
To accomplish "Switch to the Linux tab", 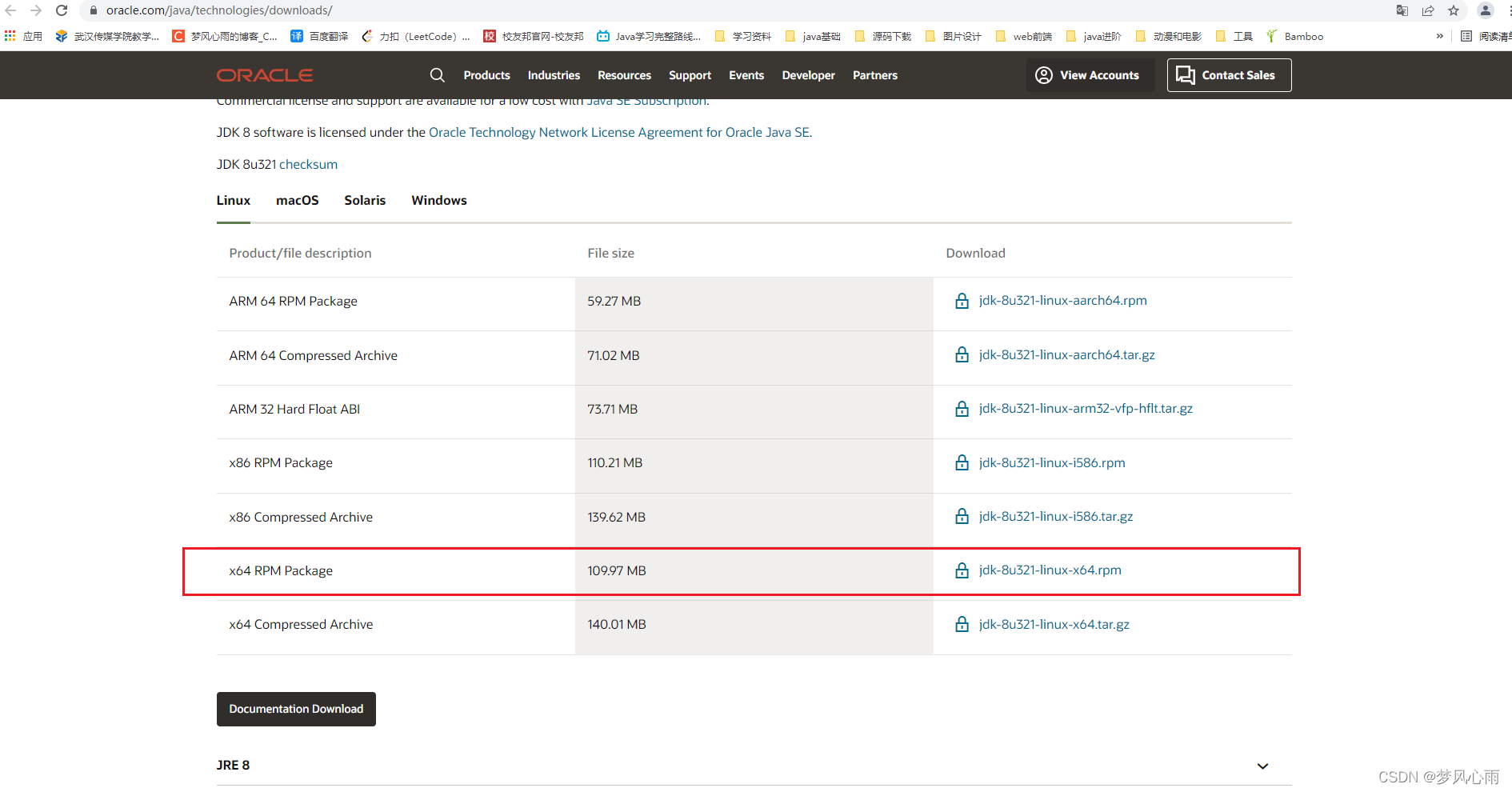I will [233, 201].
